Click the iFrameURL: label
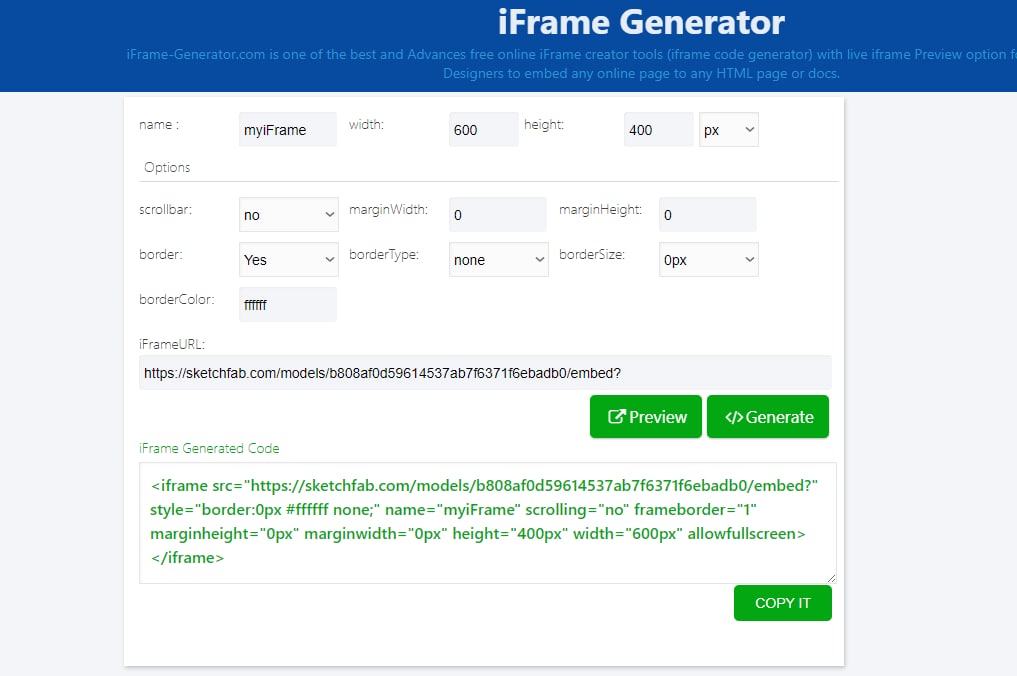This screenshot has width=1017, height=676. [172, 344]
